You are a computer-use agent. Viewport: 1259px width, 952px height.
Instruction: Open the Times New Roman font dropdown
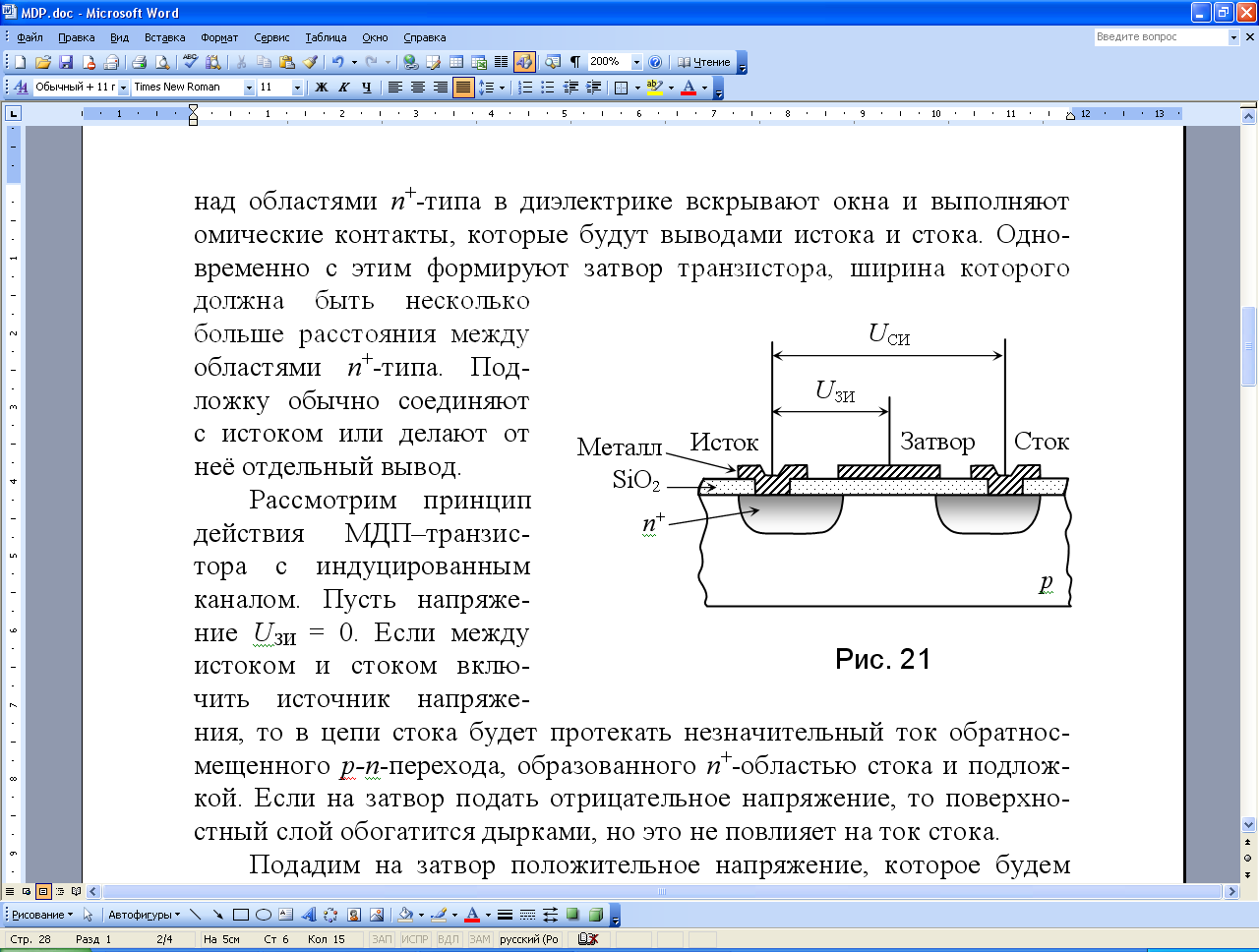click(x=249, y=88)
